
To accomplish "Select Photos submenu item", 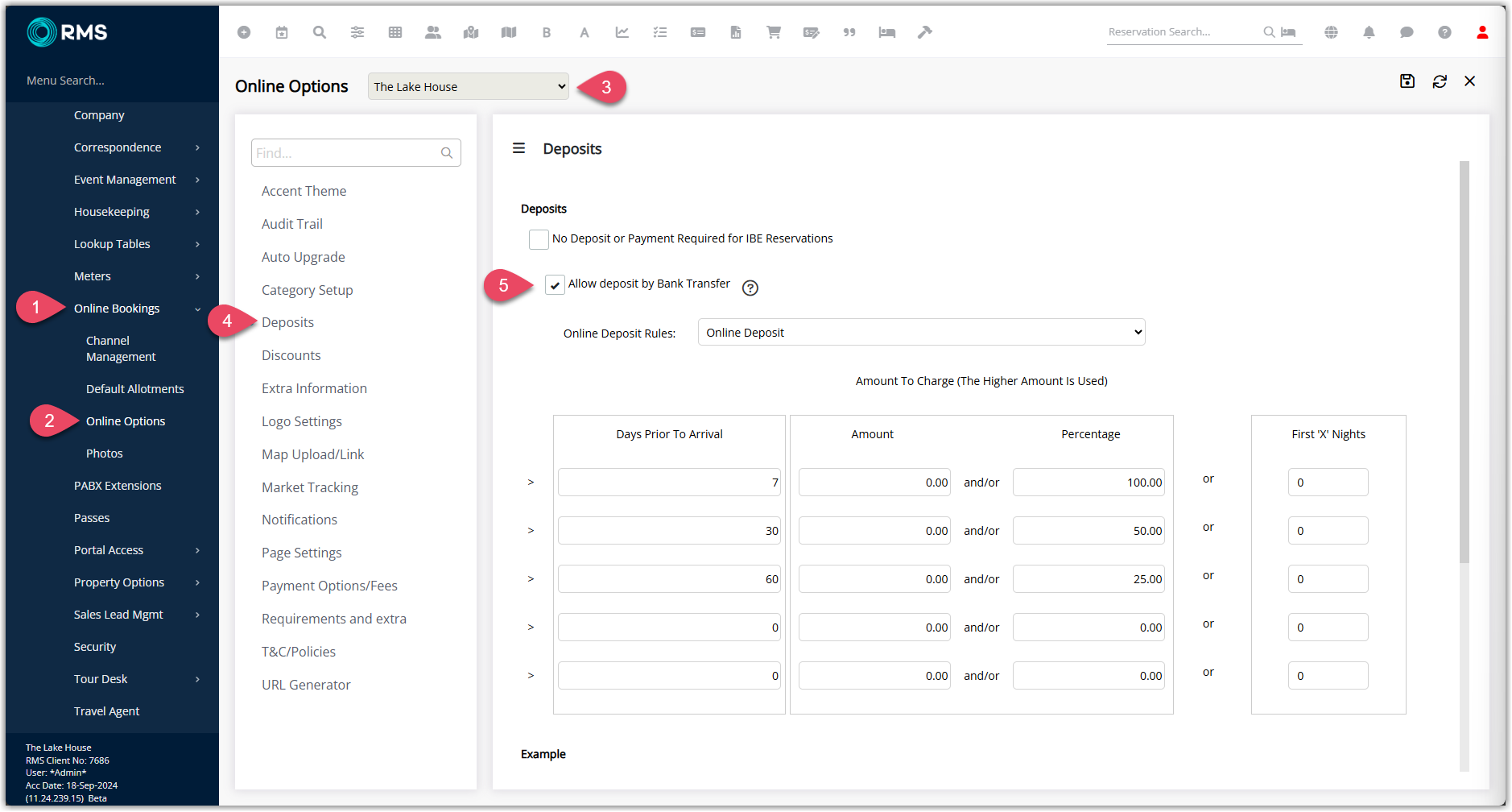I will tap(105, 454).
